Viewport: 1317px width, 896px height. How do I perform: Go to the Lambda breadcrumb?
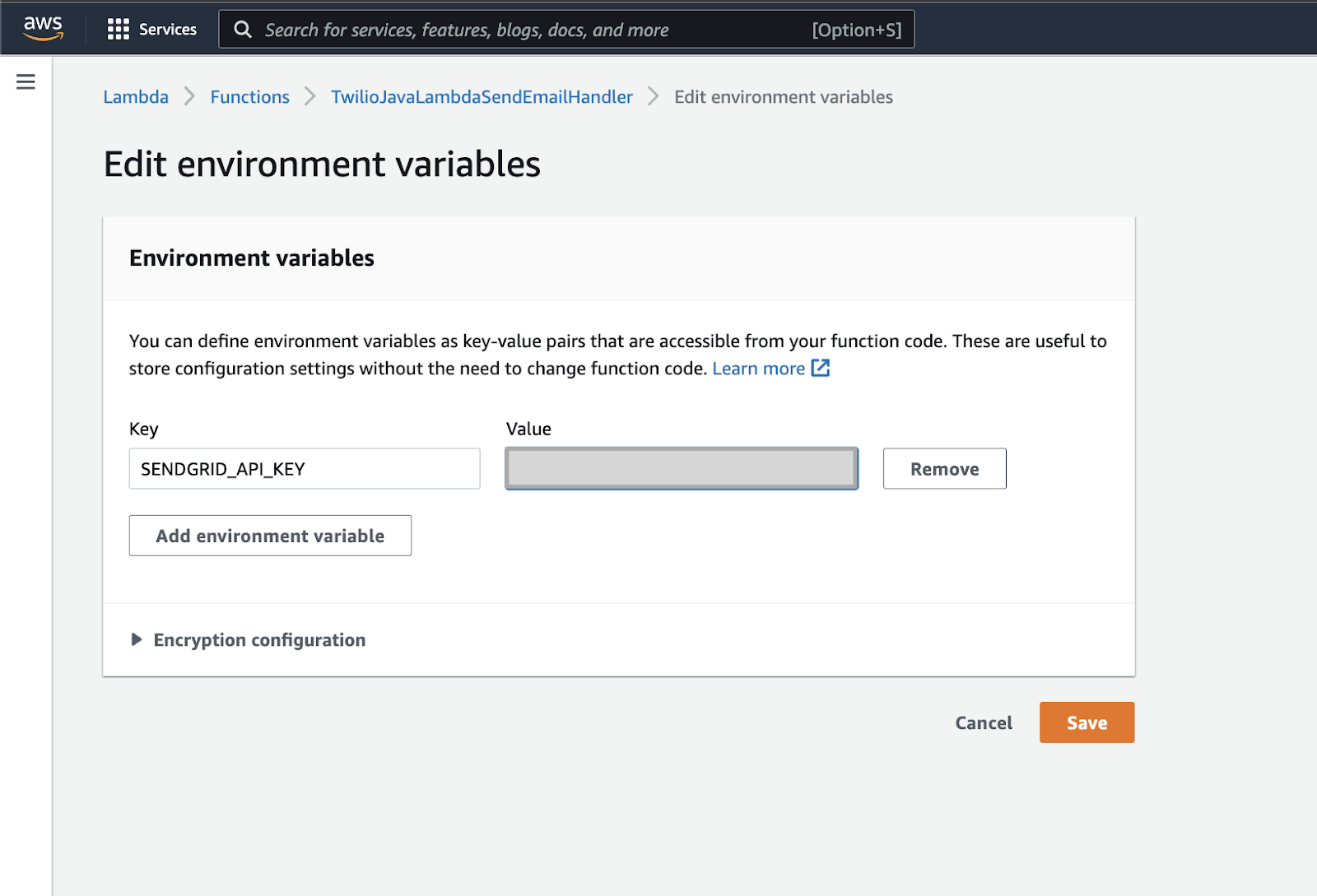click(136, 97)
